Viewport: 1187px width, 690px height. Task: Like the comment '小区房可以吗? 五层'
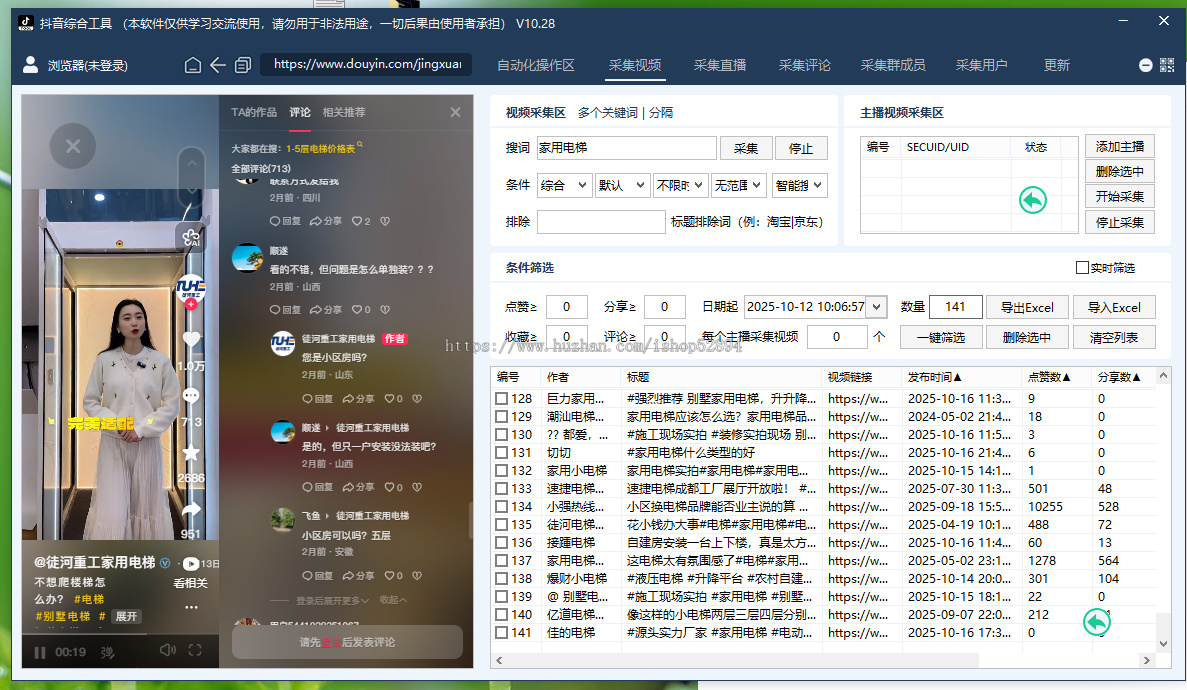[393, 576]
